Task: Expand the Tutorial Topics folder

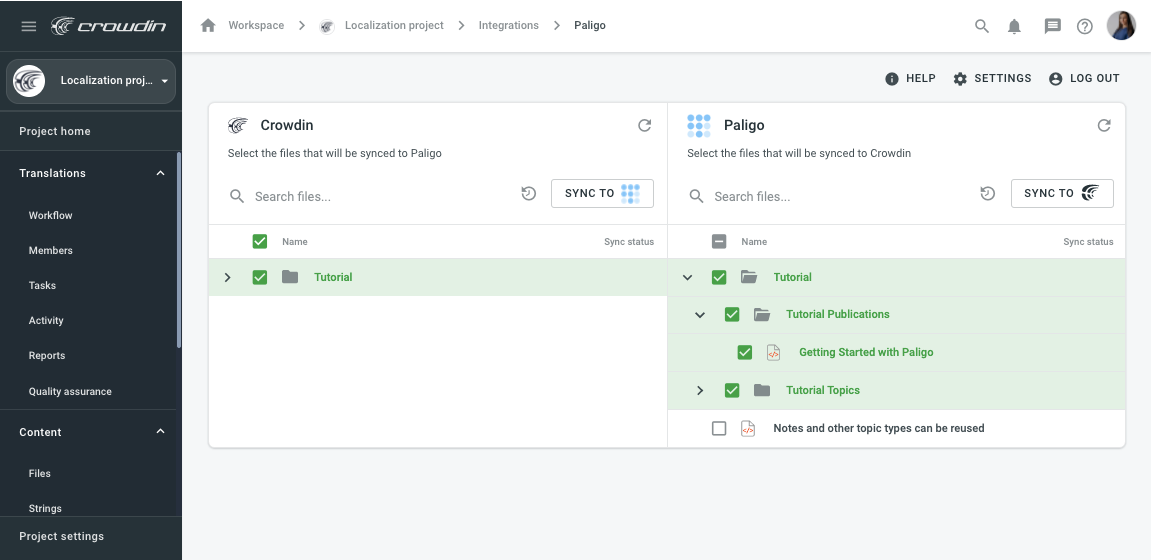Action: (700, 390)
